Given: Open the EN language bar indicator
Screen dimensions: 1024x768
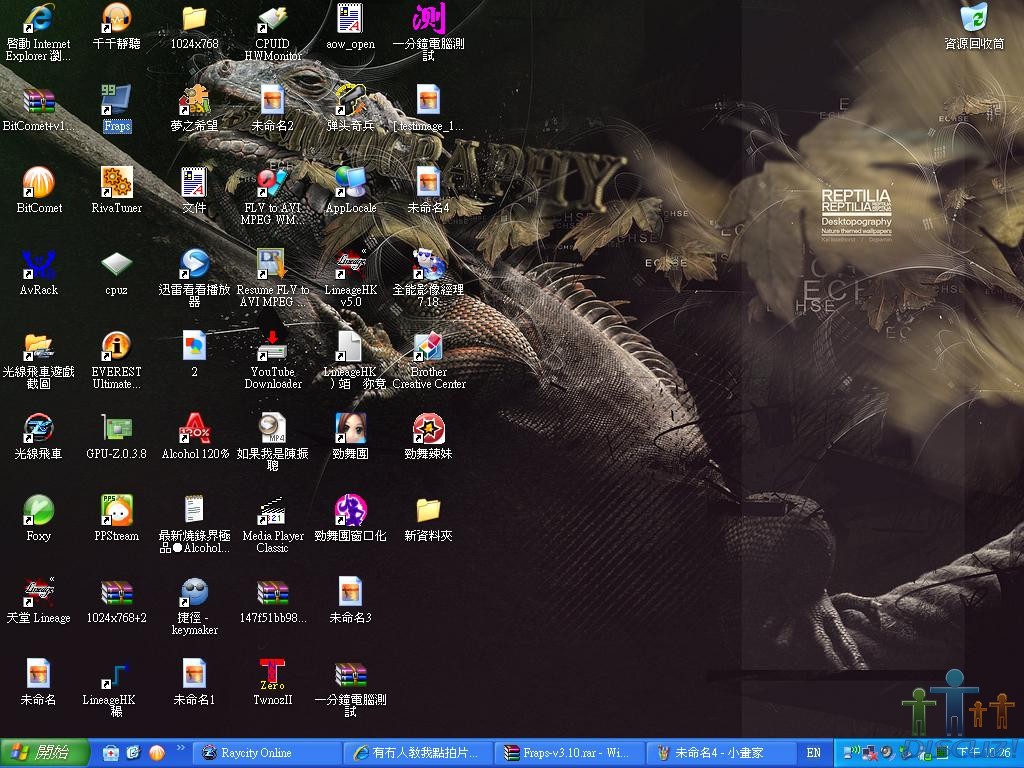Looking at the screenshot, I should pyautogui.click(x=814, y=753).
